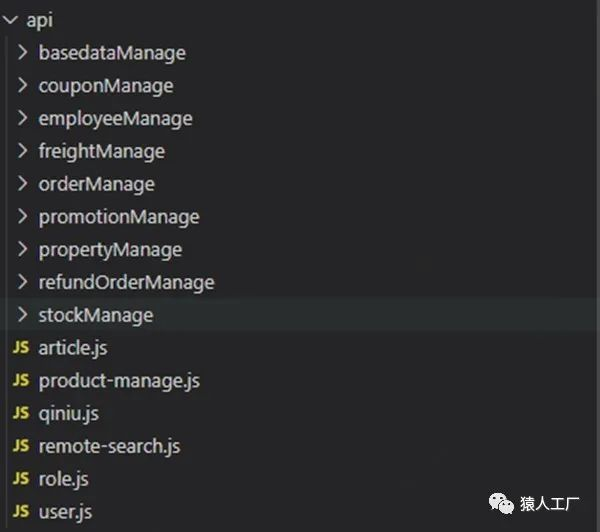
Task: Expand the basedataManage folder arrow
Action: 23,52
